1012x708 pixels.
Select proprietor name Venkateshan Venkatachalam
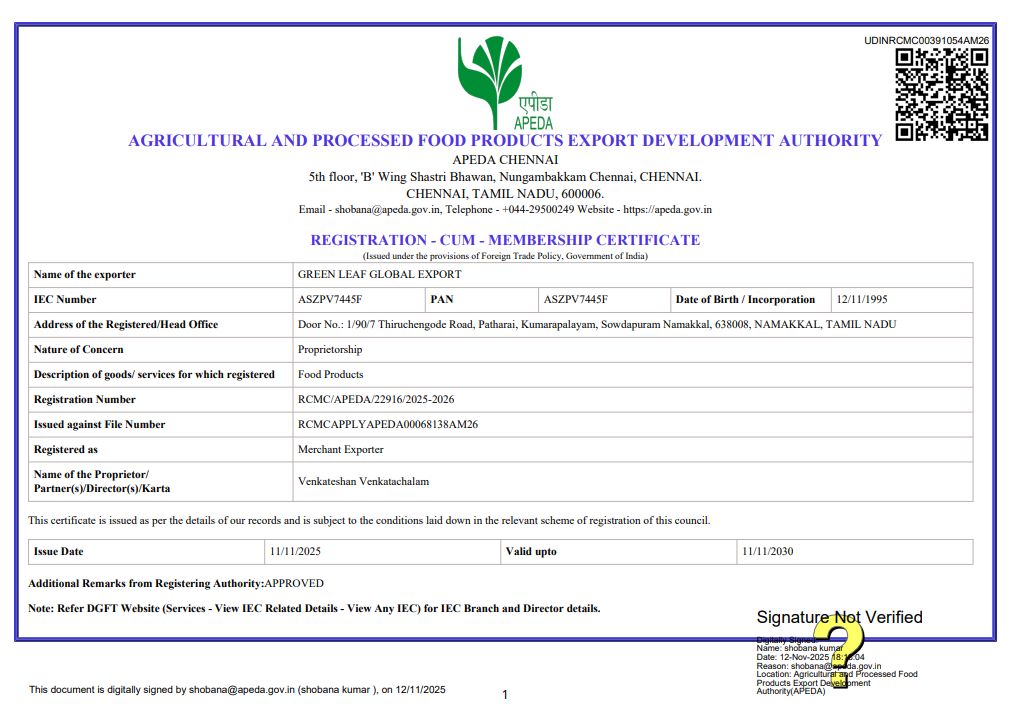[x=363, y=480]
